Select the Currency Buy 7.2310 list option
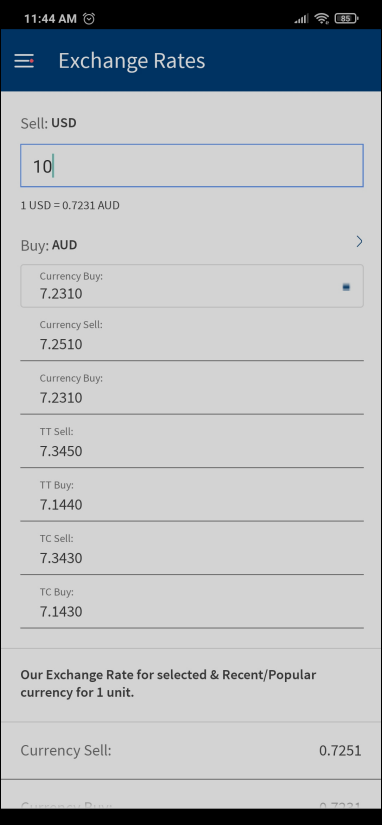This screenshot has height=825, width=382. pyautogui.click(x=192, y=388)
